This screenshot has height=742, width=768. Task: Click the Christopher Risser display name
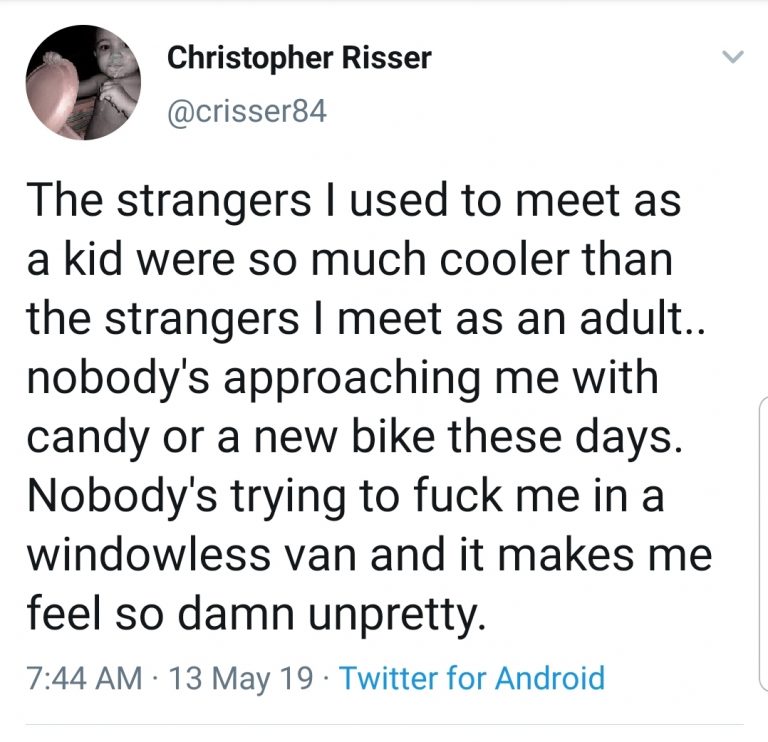tap(298, 58)
